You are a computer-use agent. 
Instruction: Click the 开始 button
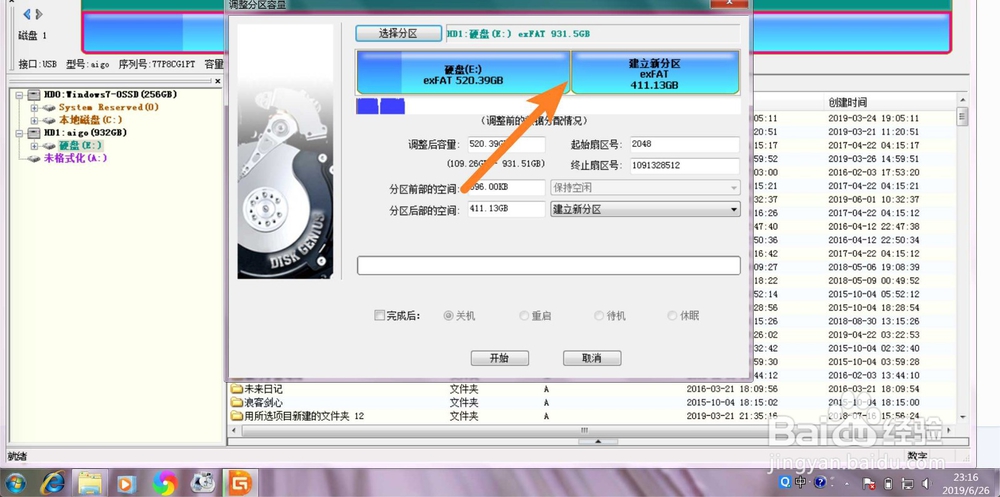click(499, 358)
